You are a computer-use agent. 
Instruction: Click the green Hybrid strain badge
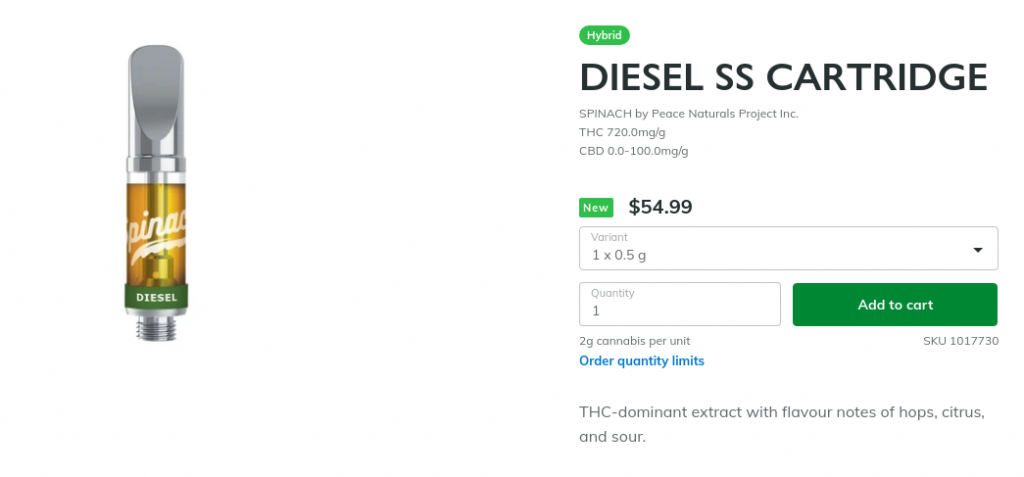point(604,35)
